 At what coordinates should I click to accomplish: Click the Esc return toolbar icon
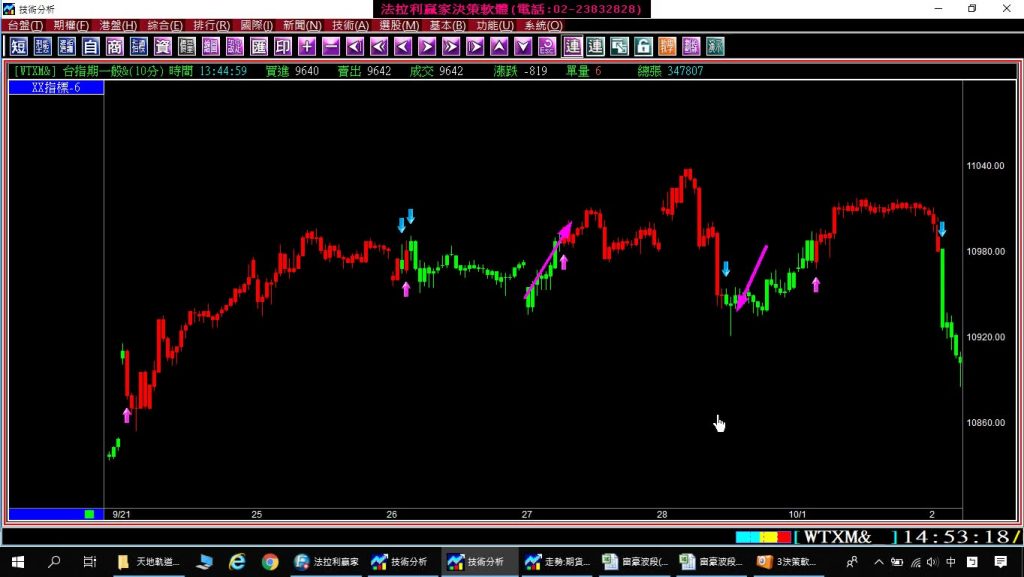(547, 46)
